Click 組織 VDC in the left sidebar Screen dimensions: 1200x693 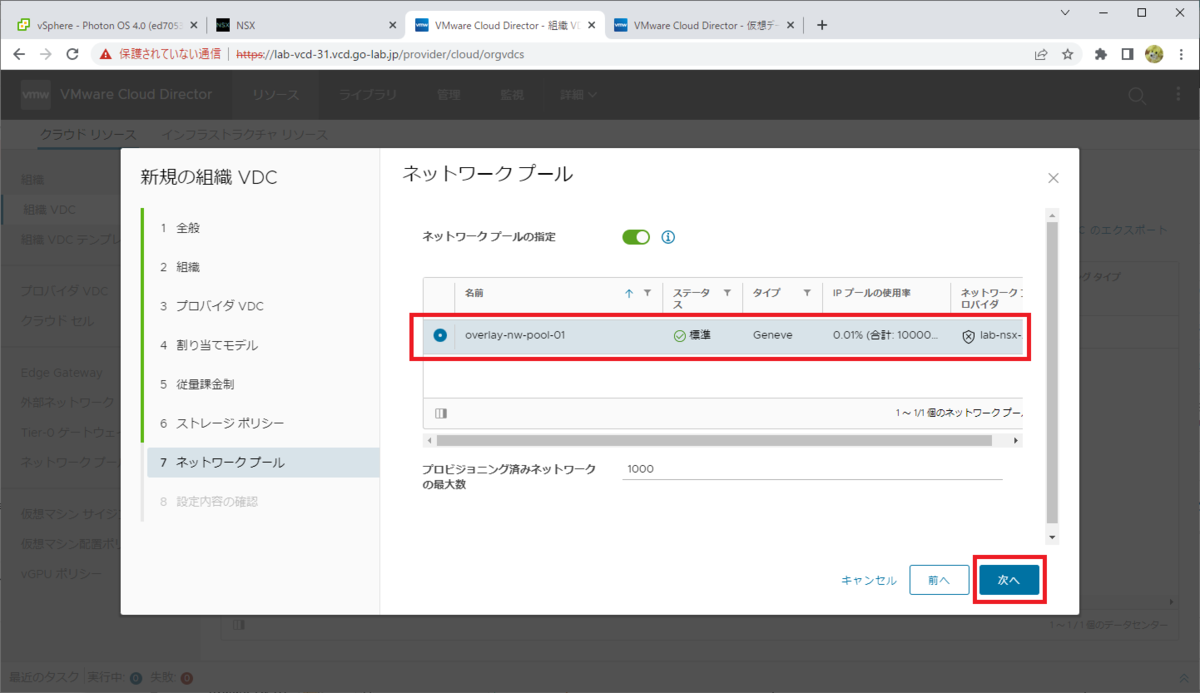pyautogui.click(x=49, y=210)
